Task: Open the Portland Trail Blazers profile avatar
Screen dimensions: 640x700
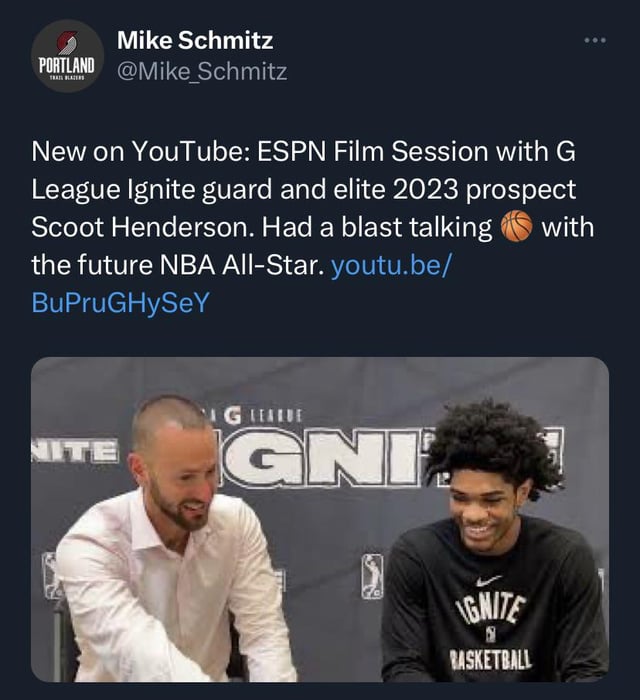Action: (x=67, y=56)
